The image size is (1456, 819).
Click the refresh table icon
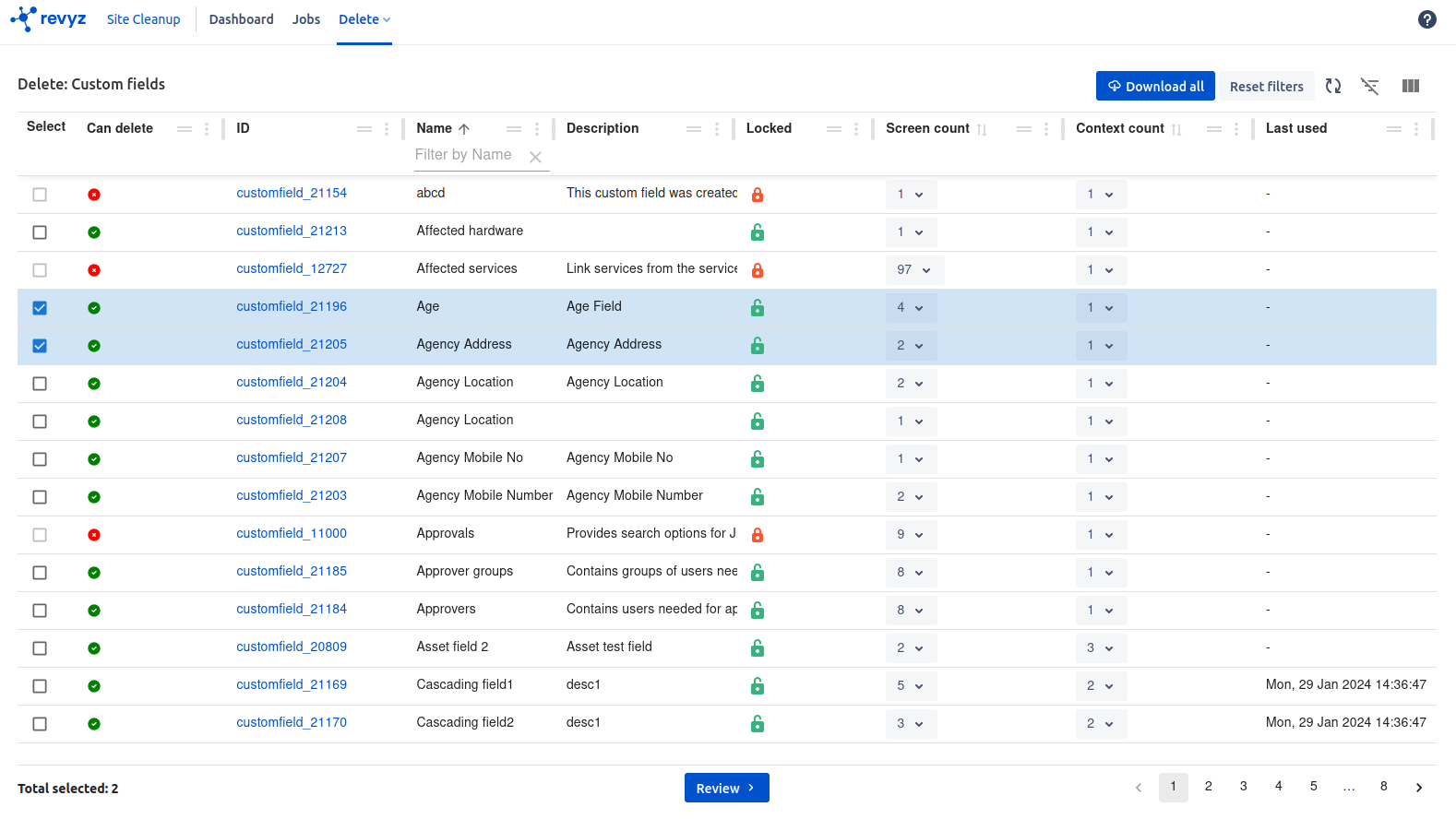pyautogui.click(x=1333, y=86)
